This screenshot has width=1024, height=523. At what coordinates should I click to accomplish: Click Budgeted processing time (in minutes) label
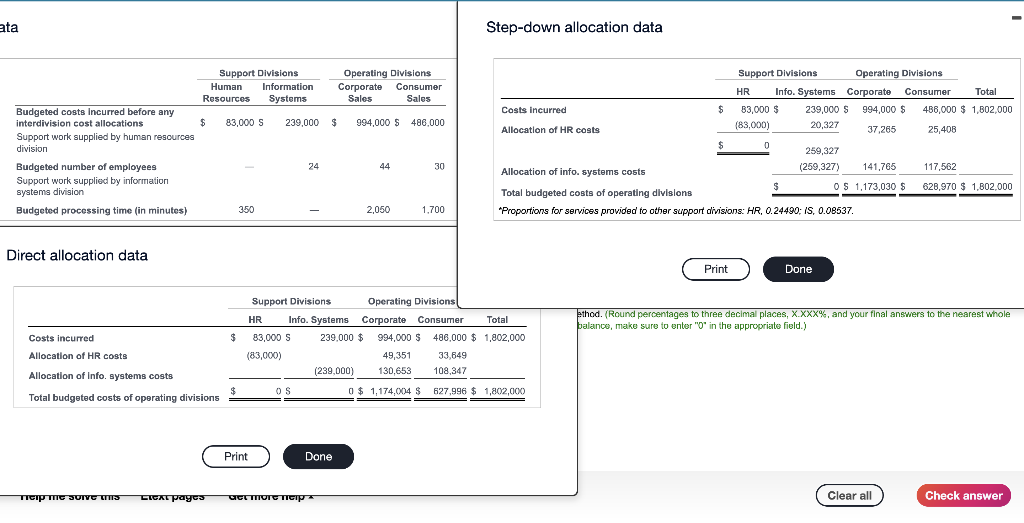pos(101,210)
